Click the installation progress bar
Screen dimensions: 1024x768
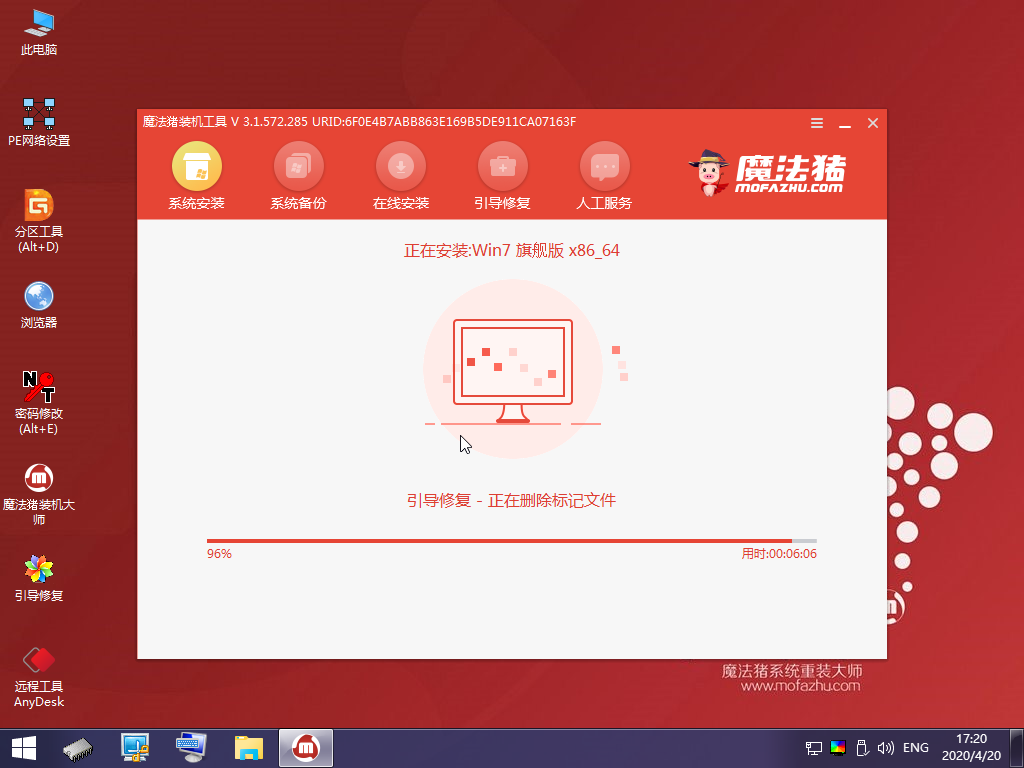point(511,541)
